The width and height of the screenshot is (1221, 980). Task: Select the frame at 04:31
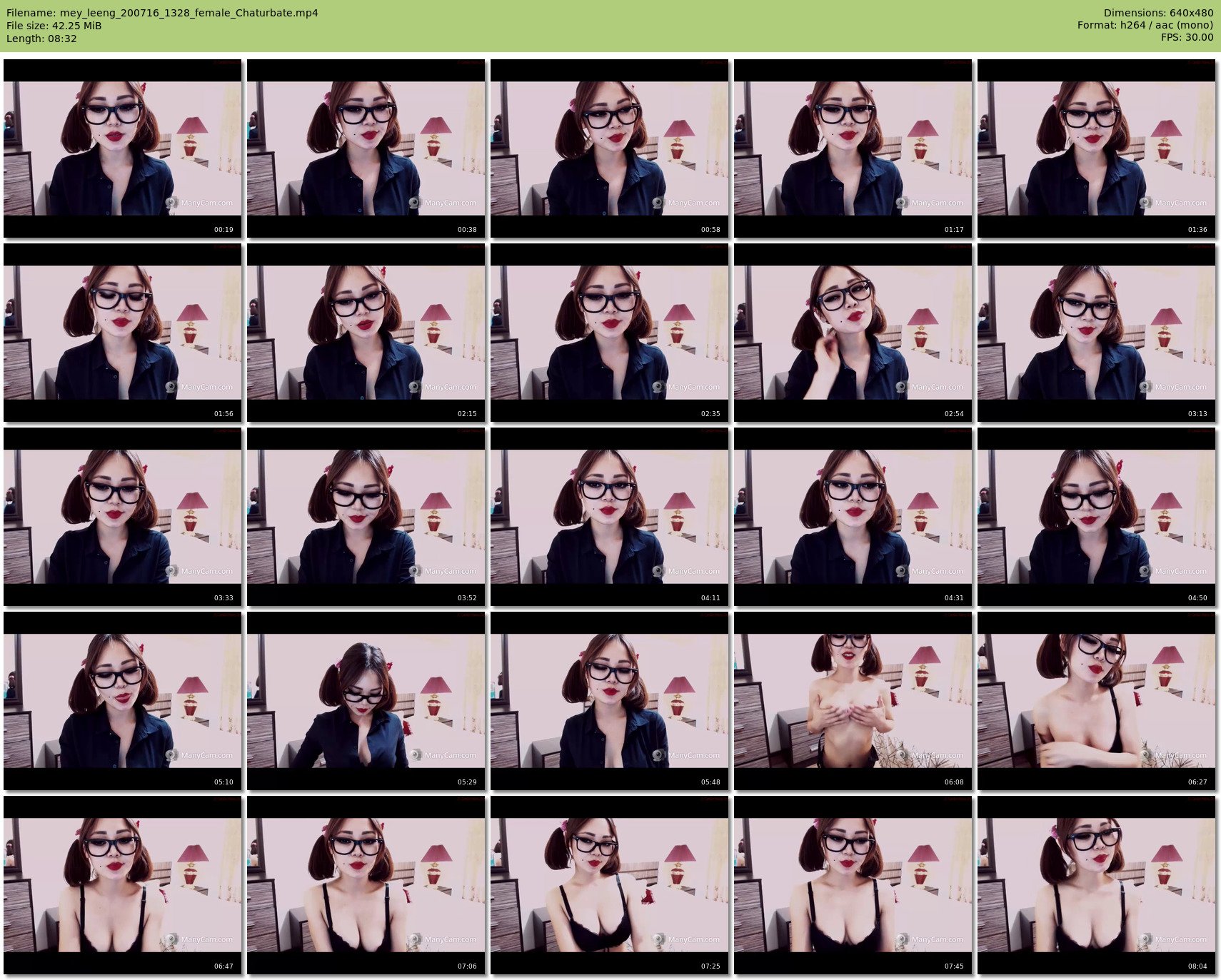(853, 517)
